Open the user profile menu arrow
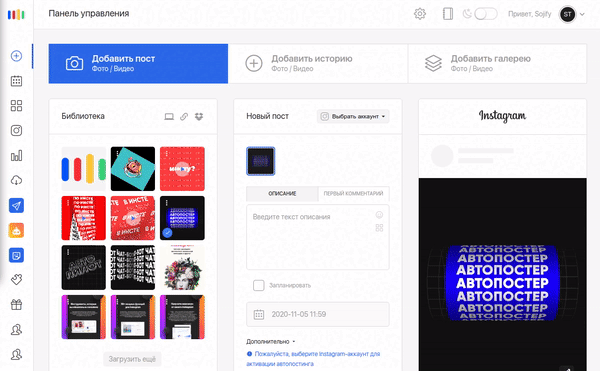Viewport: 600px width, 371px height. (x=582, y=14)
